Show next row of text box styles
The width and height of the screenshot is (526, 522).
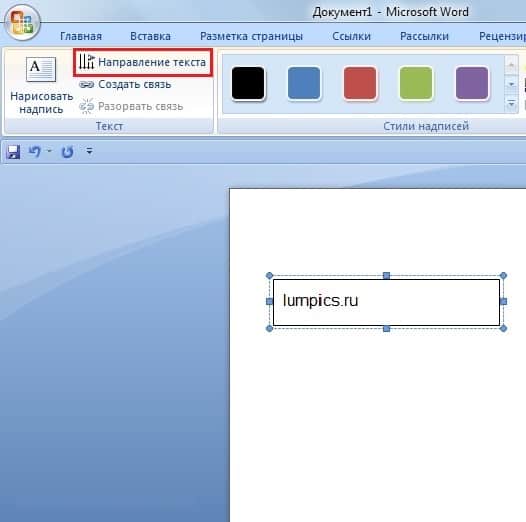pos(511,84)
